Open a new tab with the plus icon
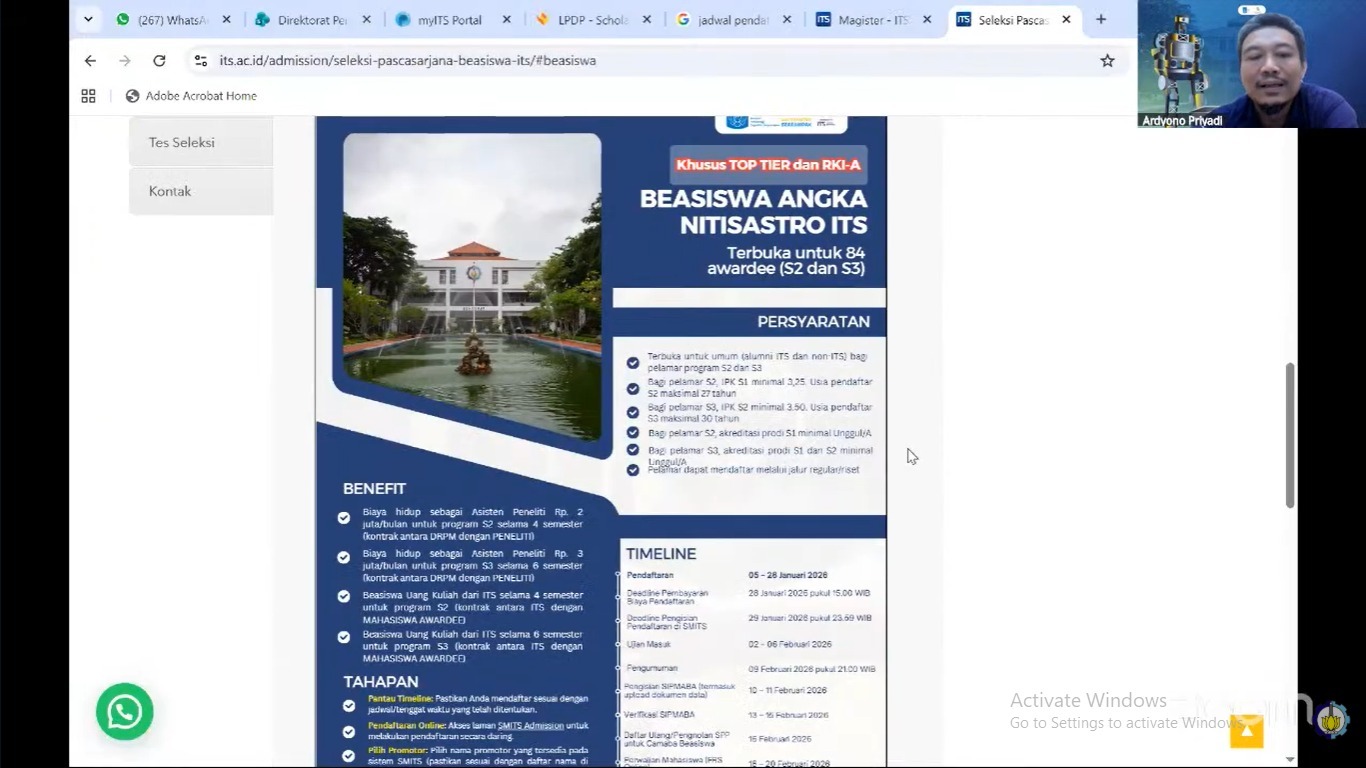 1101,19
